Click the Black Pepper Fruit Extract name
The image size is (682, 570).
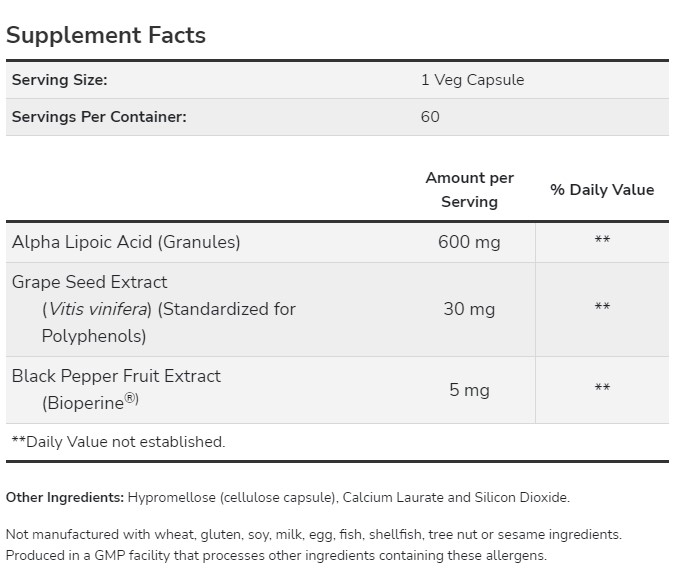click(116, 376)
